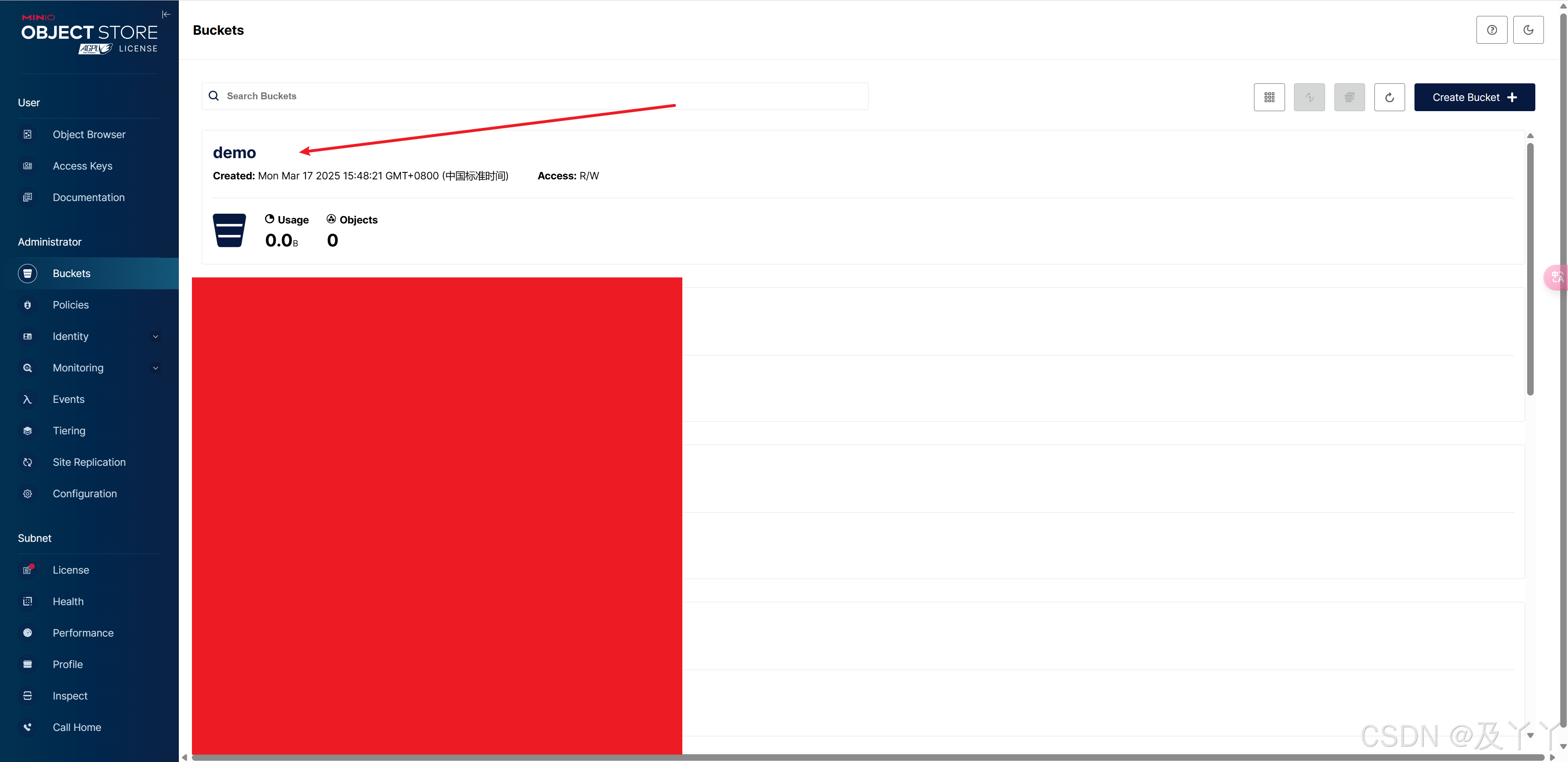Open the Policies page
This screenshot has height=762, width=1568.
pyautogui.click(x=89, y=305)
